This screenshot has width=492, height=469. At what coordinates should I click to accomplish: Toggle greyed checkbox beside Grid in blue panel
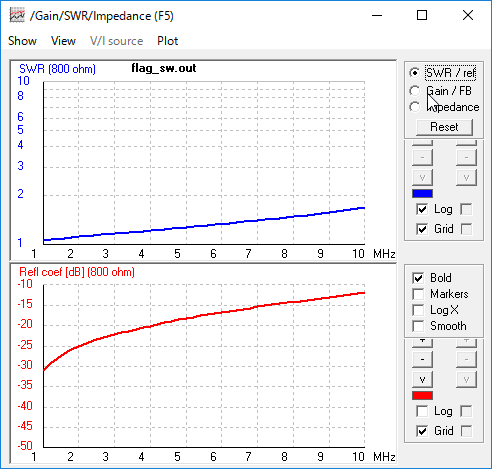466,229
